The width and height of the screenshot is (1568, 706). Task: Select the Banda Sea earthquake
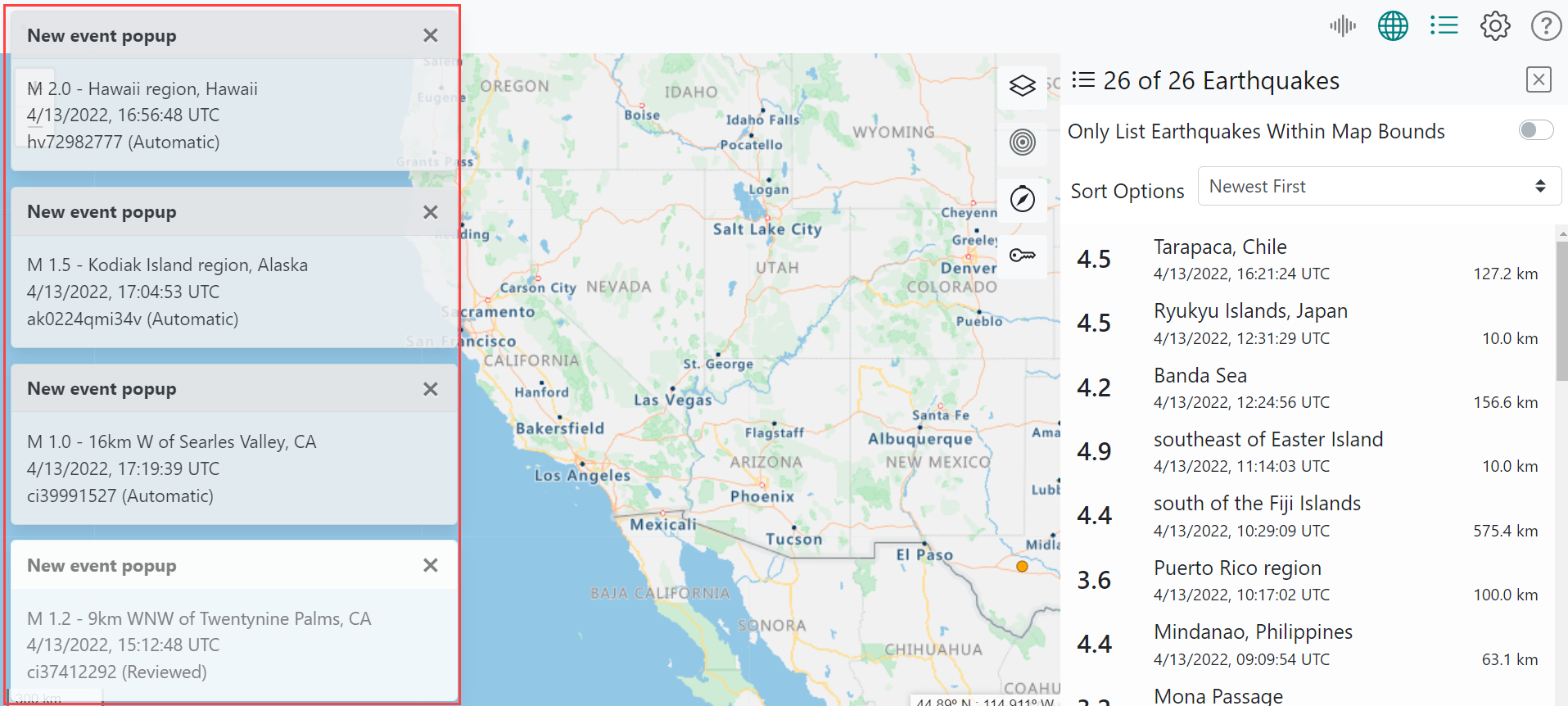(x=1307, y=387)
